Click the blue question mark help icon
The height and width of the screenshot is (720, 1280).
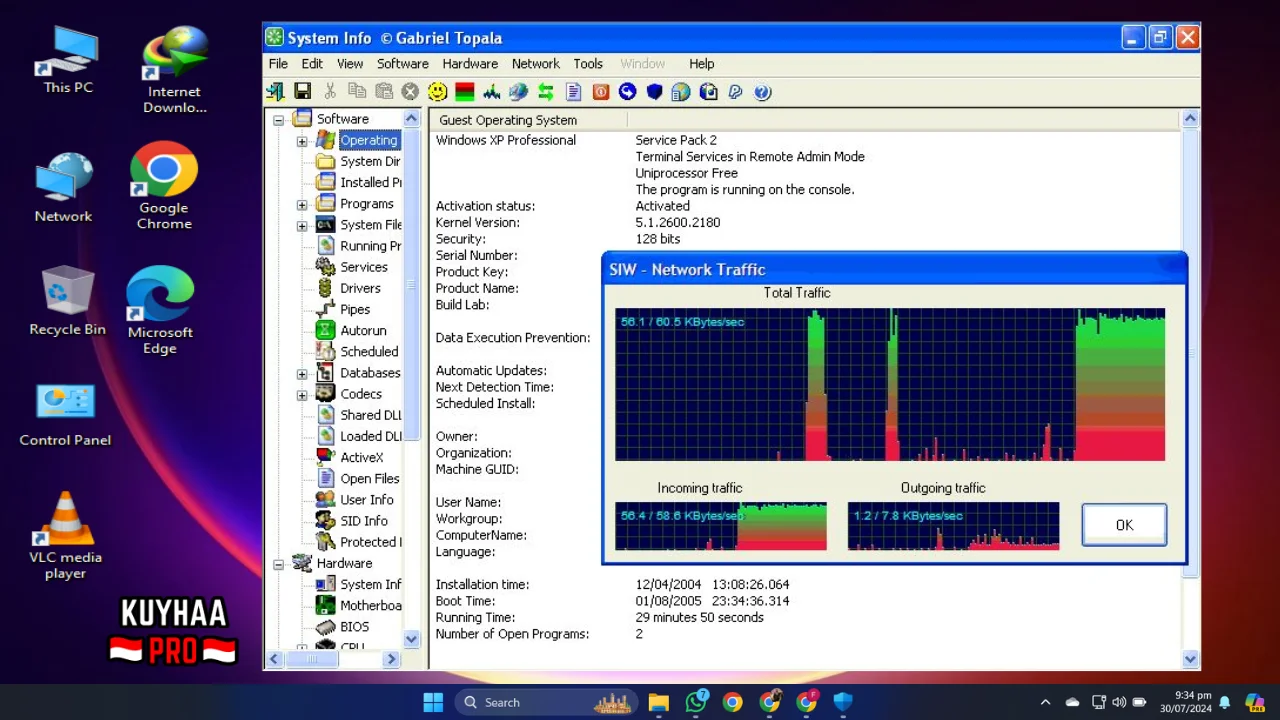point(762,92)
